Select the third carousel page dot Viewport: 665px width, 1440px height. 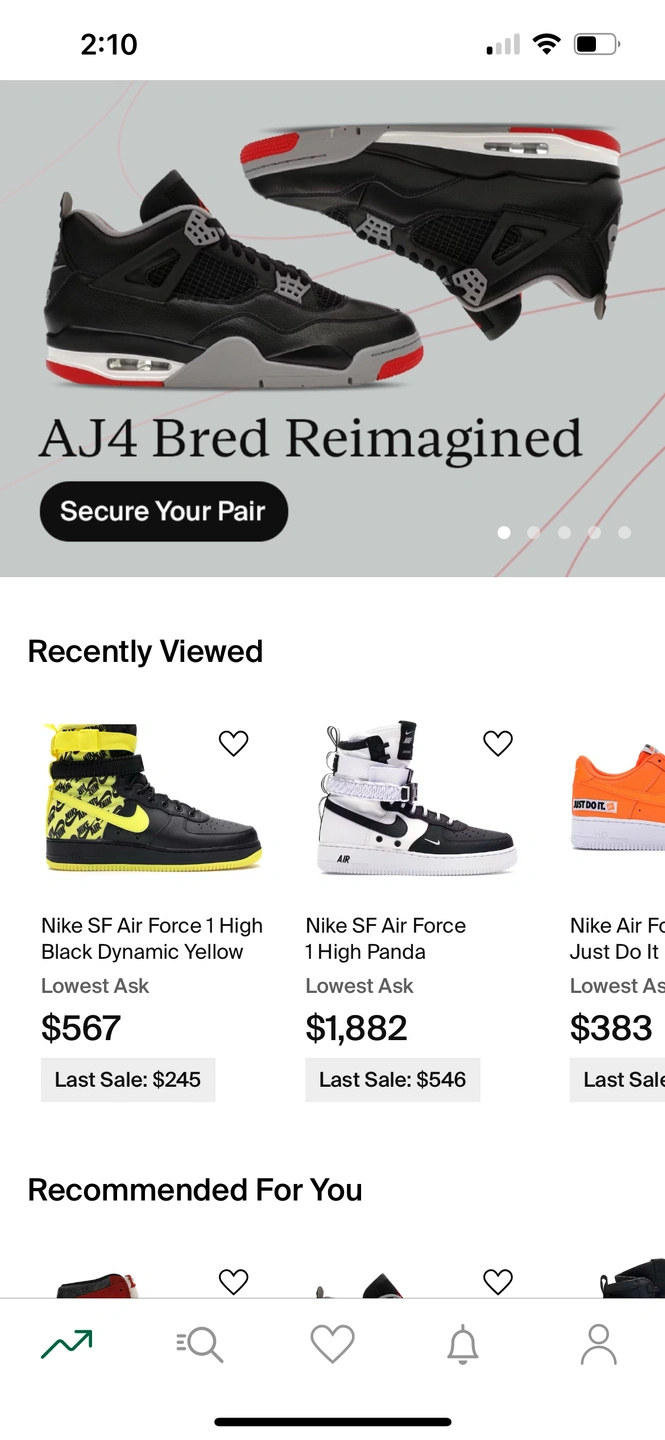tap(564, 532)
